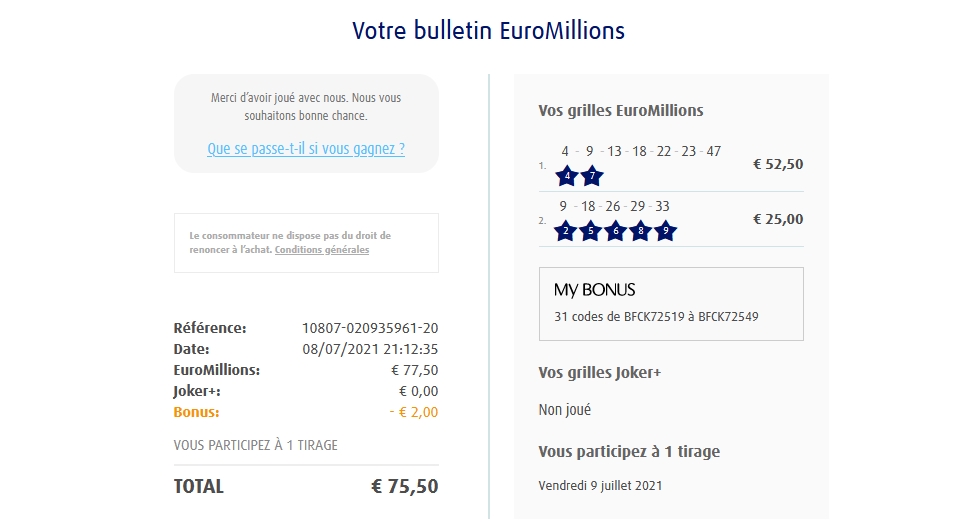Click the grid 2 price € 25,00

778,219
